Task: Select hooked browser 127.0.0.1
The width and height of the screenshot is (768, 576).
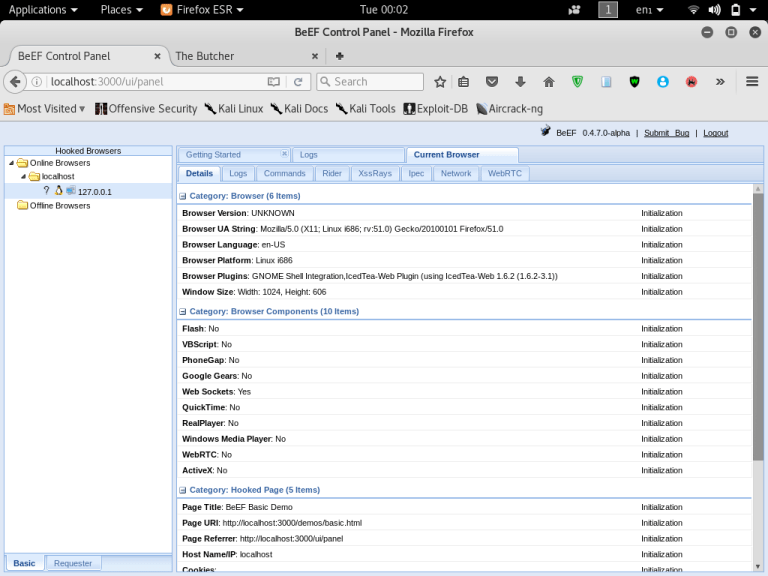Action: click(94, 191)
